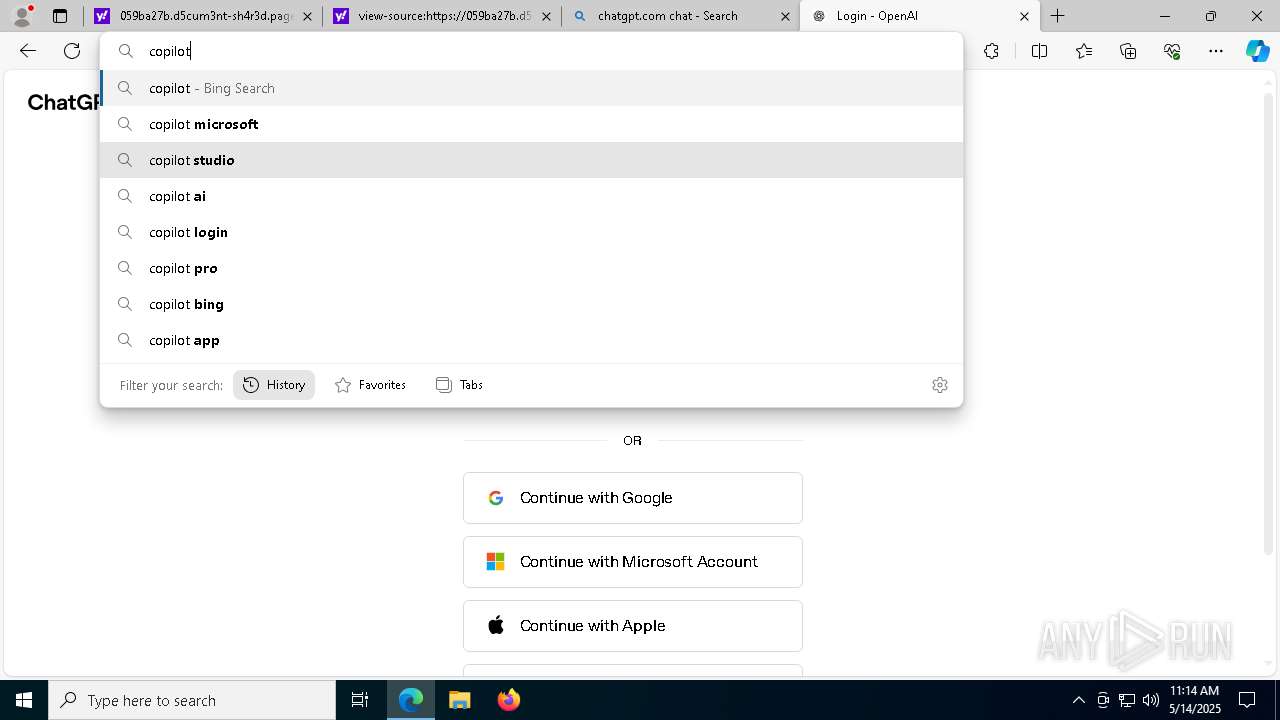The height and width of the screenshot is (720, 1280).
Task: Open the Windows Start menu
Action: pos(24,700)
